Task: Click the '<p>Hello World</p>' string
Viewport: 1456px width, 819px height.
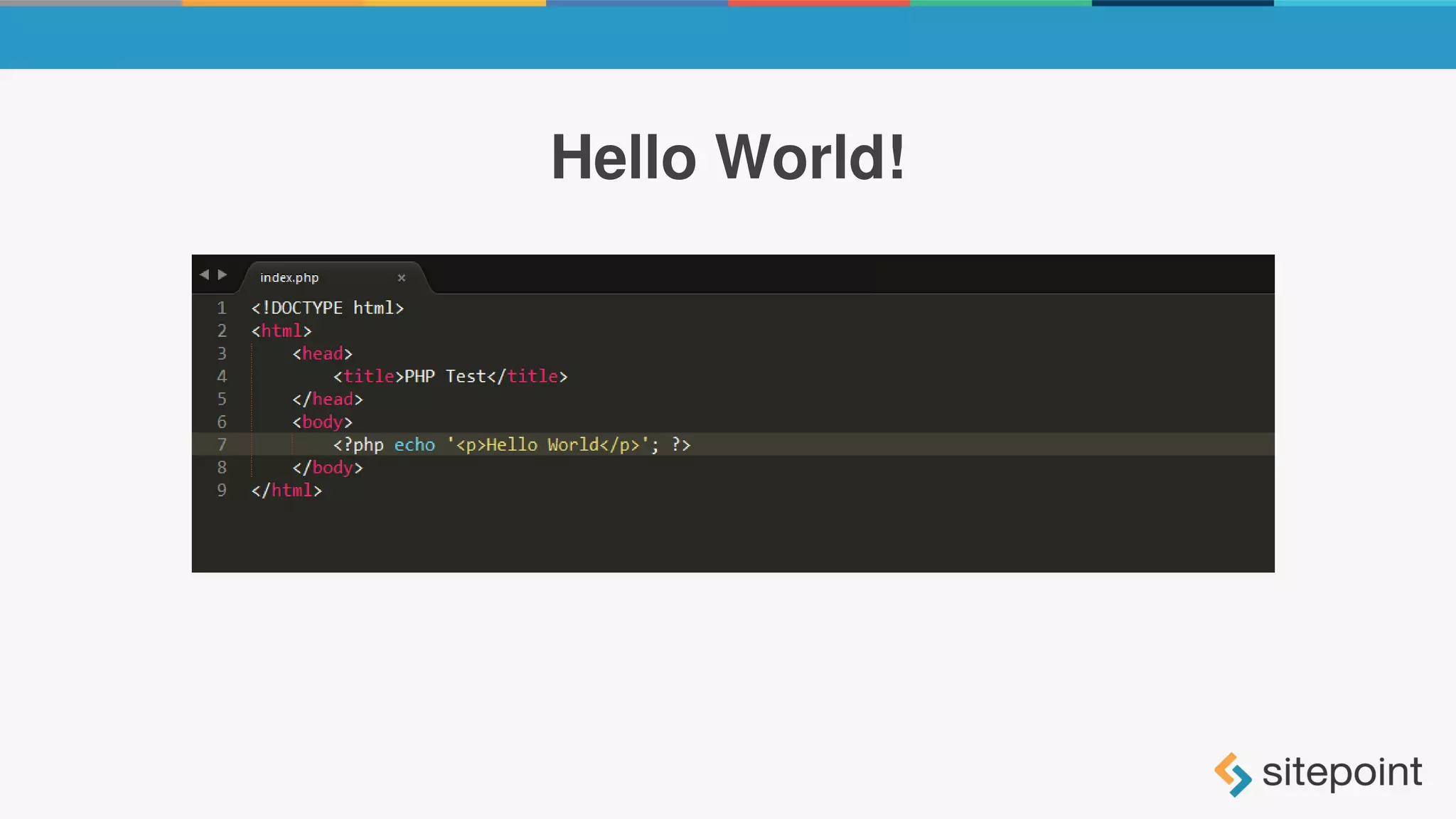Action: point(547,444)
